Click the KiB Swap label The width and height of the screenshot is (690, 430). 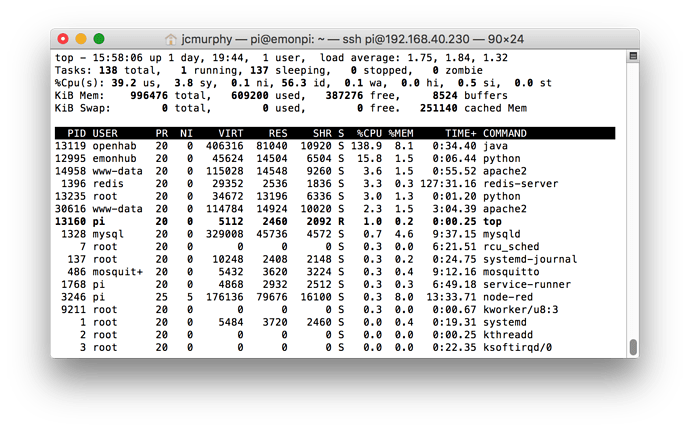(x=83, y=108)
